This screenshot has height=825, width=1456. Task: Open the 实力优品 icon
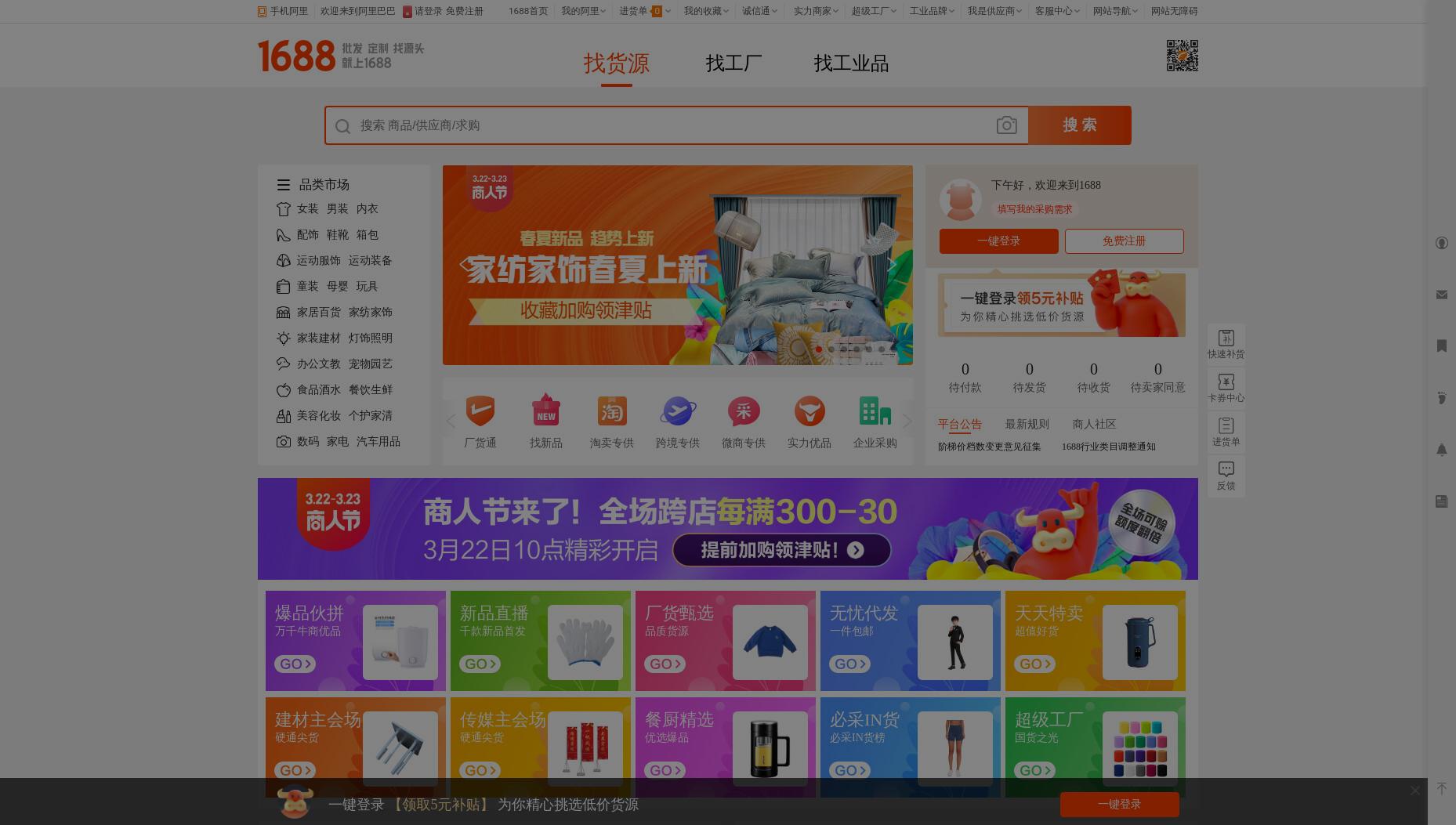[x=809, y=411]
